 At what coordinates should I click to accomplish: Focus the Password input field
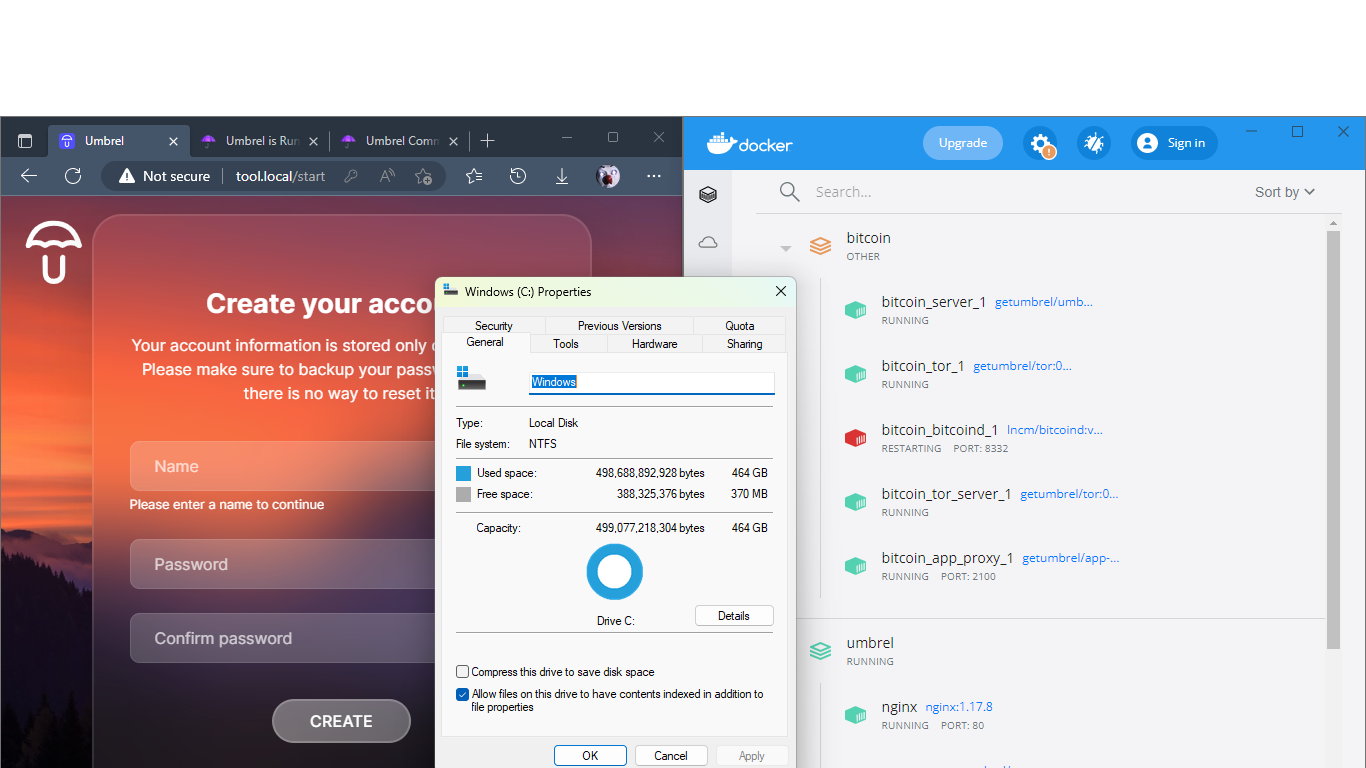283,564
